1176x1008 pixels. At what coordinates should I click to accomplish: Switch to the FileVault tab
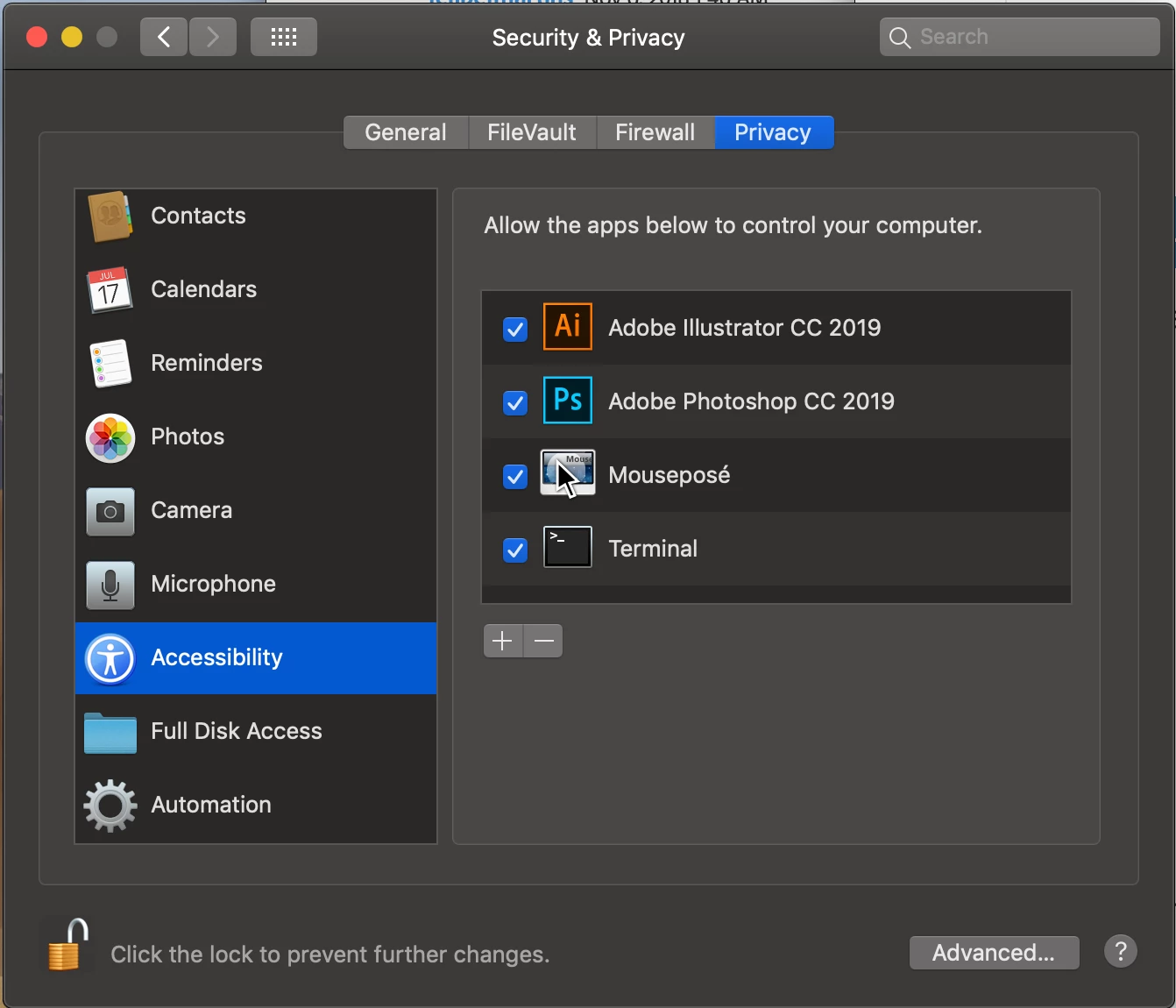click(532, 132)
